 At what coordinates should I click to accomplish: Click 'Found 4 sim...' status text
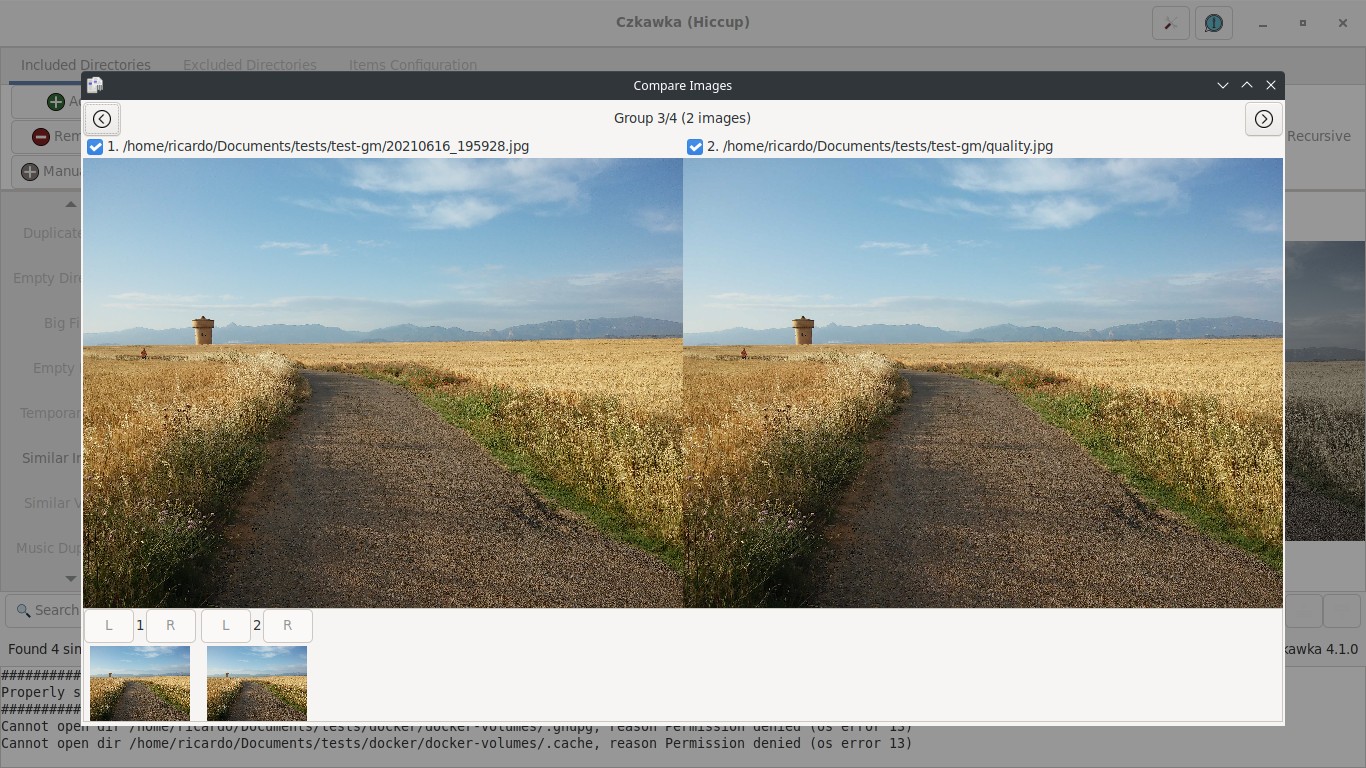(45, 649)
